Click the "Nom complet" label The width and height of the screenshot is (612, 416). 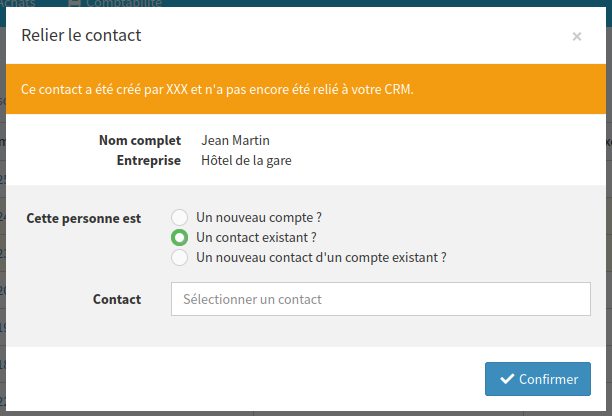pyautogui.click(x=140, y=141)
